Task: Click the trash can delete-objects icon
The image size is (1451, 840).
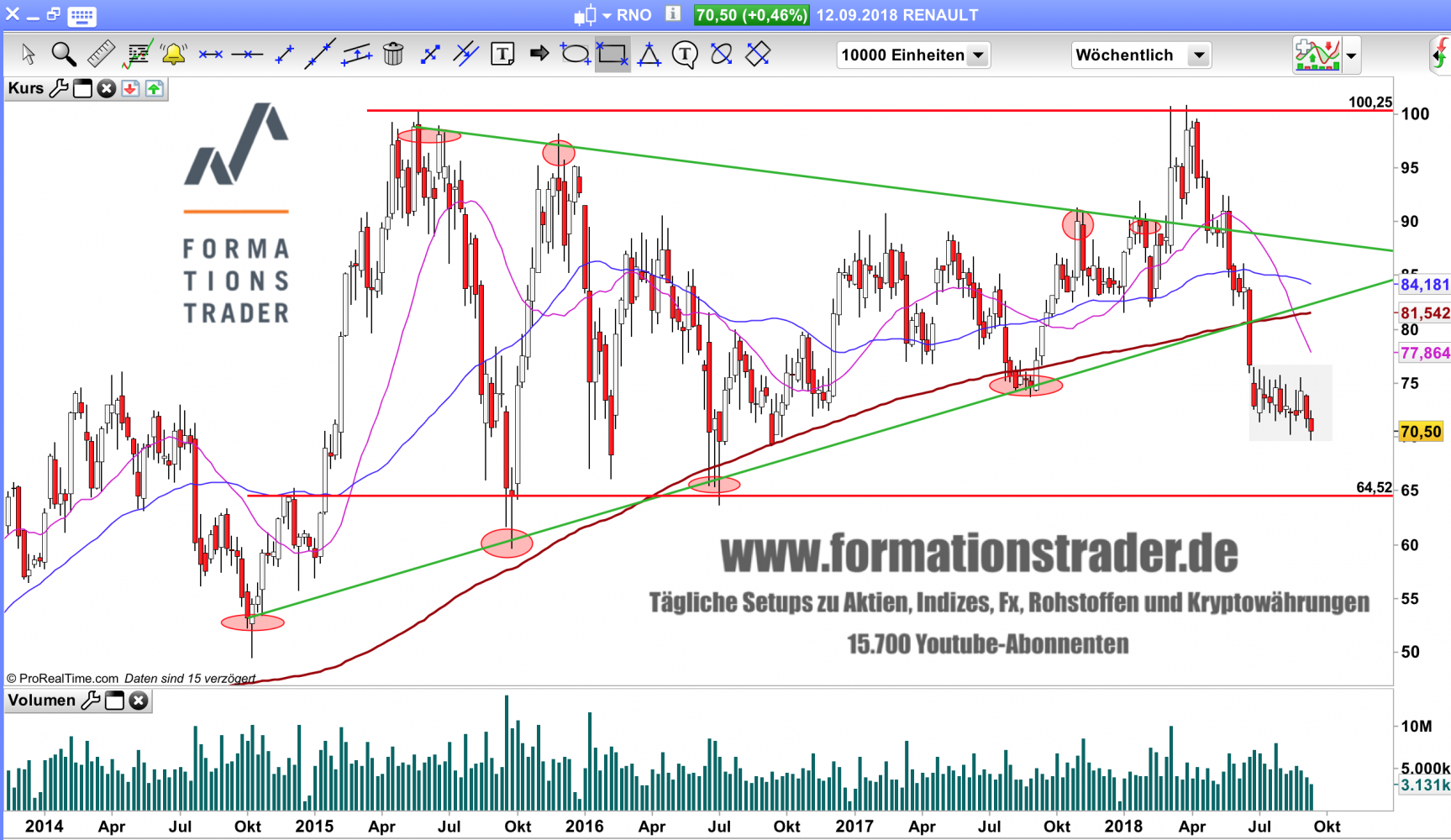Action: [392, 55]
